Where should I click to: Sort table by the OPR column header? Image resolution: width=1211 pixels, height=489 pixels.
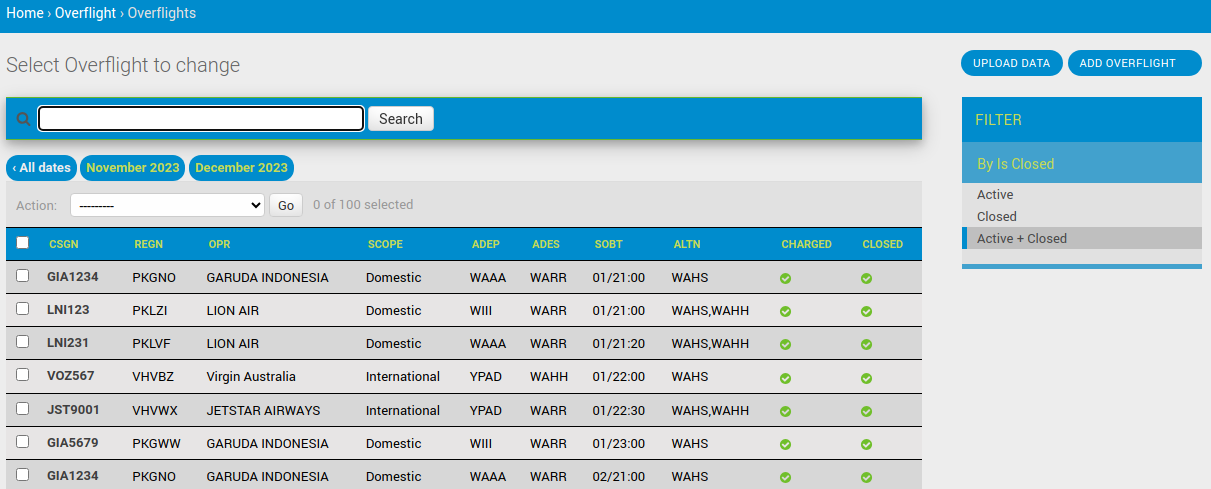tap(219, 244)
